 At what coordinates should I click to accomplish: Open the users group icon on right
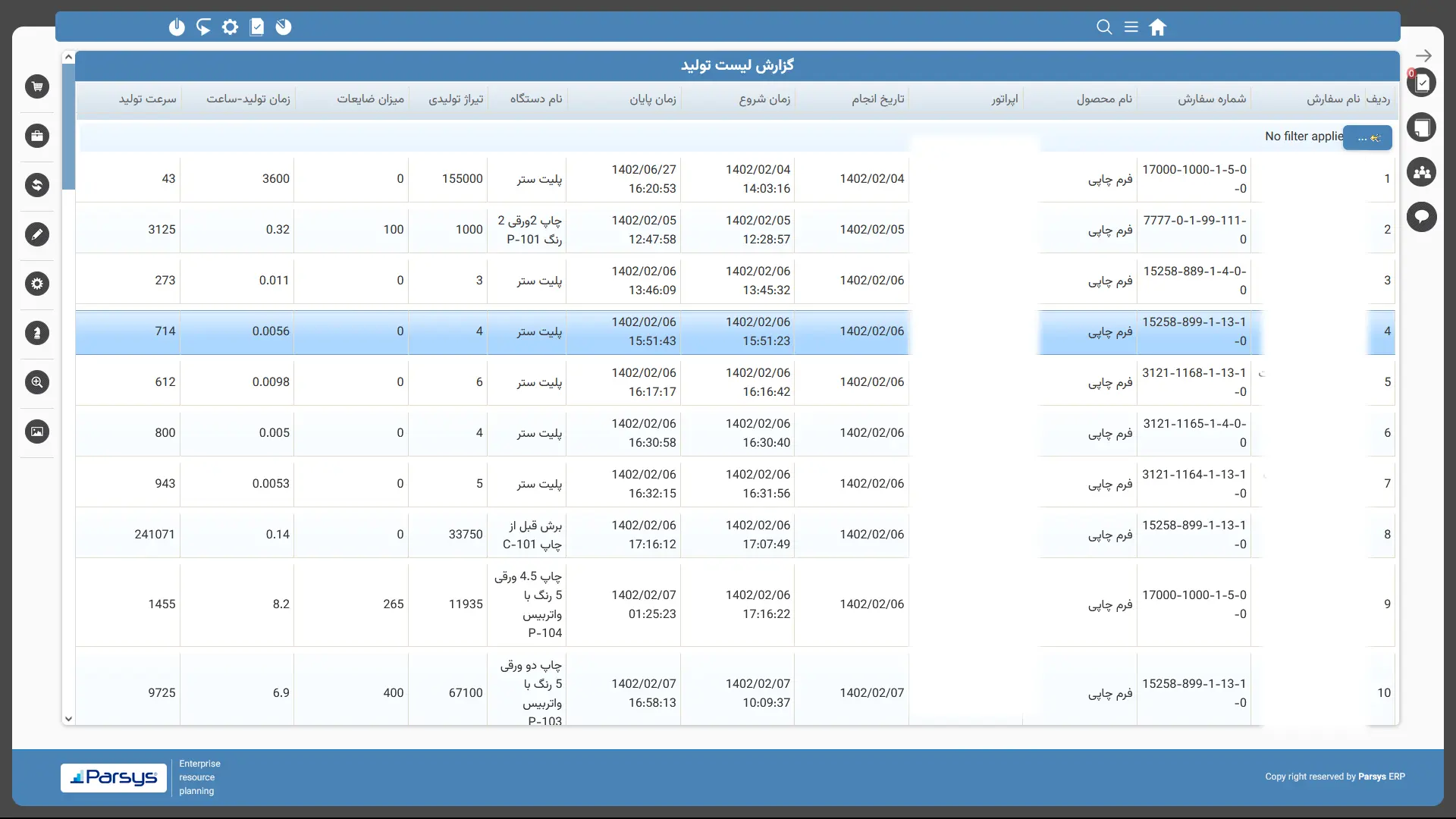tap(1422, 172)
